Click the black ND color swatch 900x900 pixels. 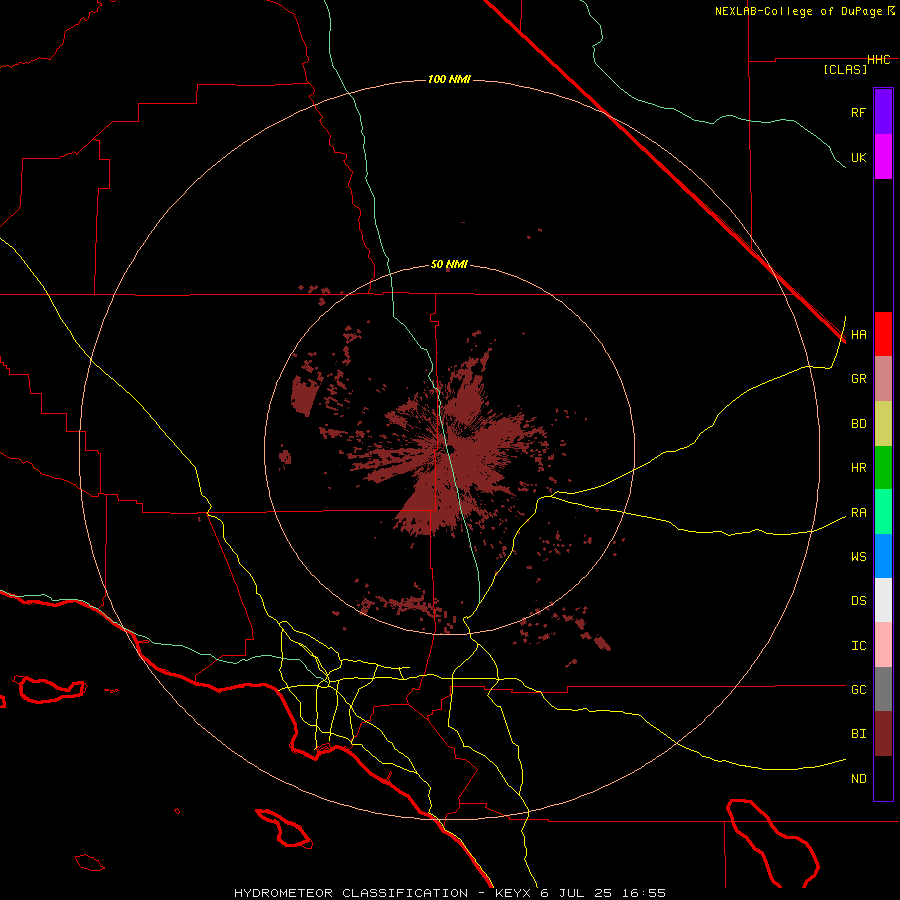pos(883,778)
